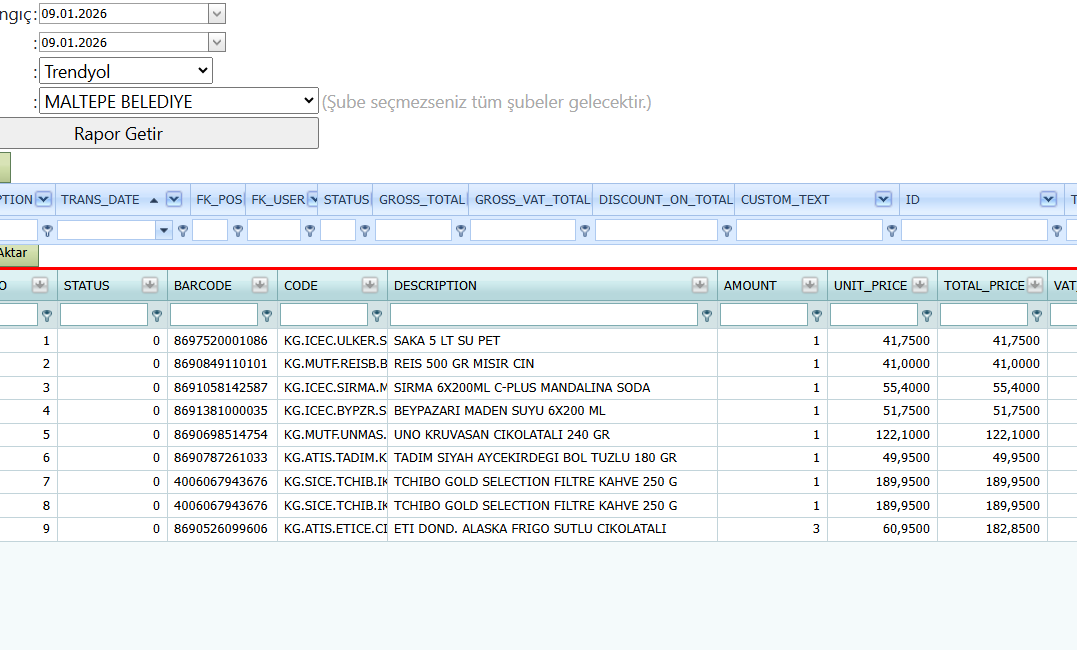The width and height of the screenshot is (1077, 650).
Task: Open ID column header dropdown arrow
Action: 1048,199
